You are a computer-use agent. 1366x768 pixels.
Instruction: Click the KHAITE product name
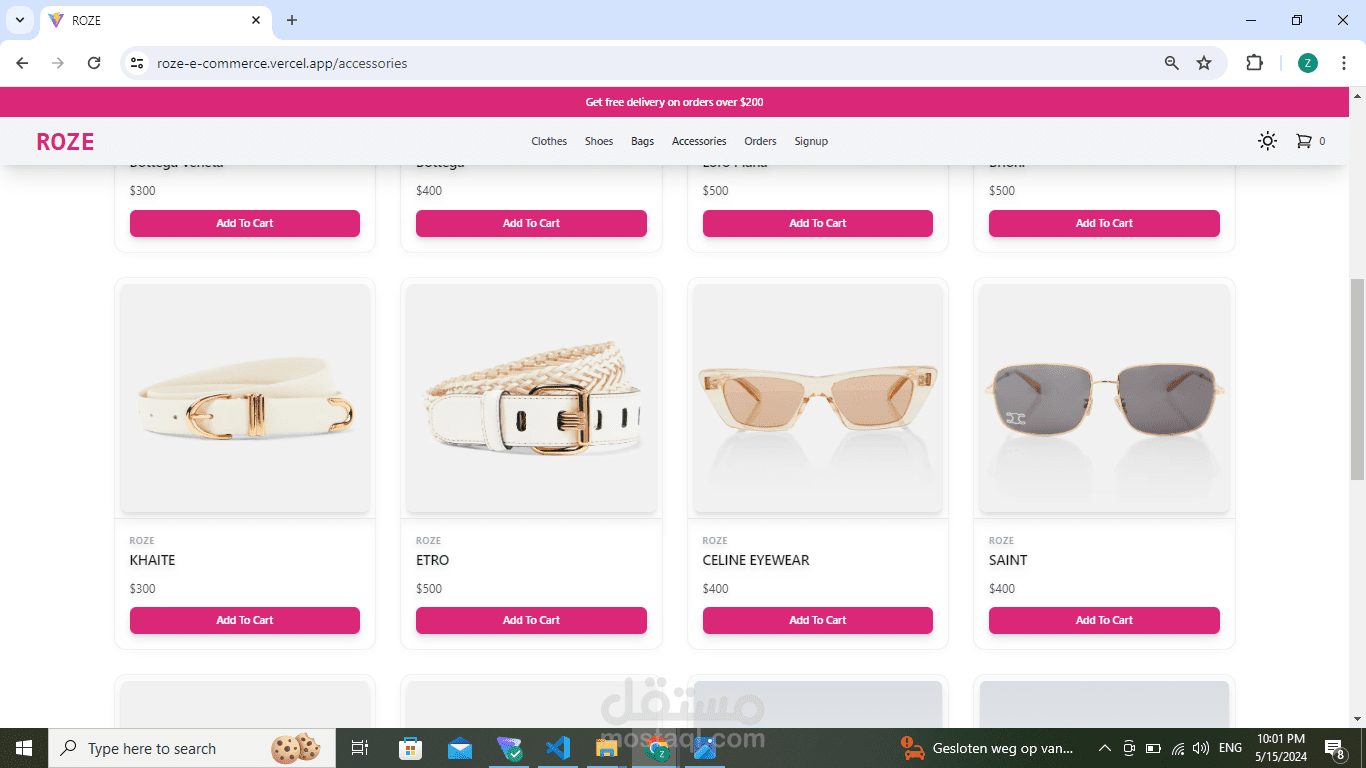153,560
